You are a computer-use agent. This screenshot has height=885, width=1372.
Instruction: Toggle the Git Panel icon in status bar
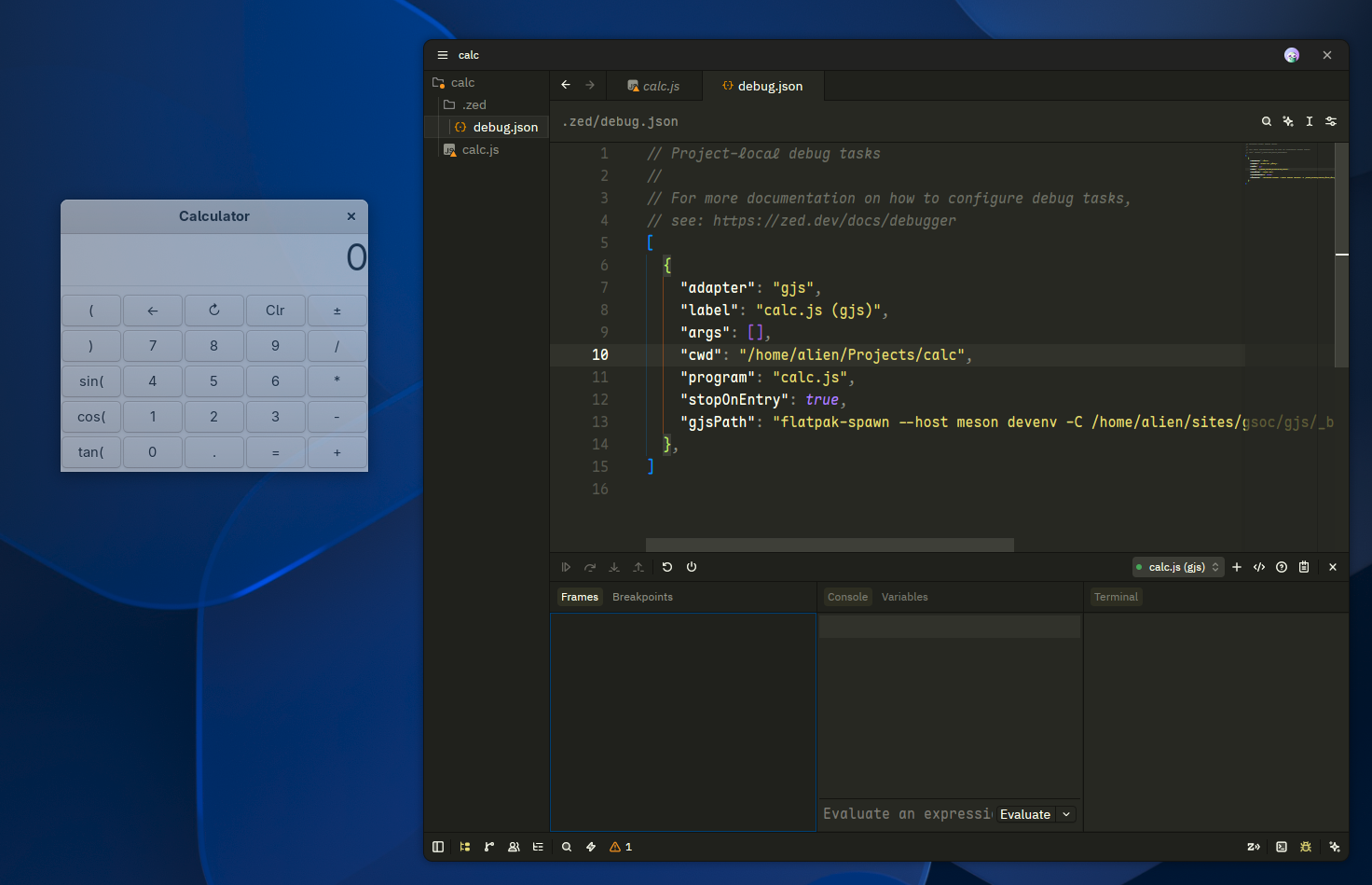pyautogui.click(x=489, y=847)
